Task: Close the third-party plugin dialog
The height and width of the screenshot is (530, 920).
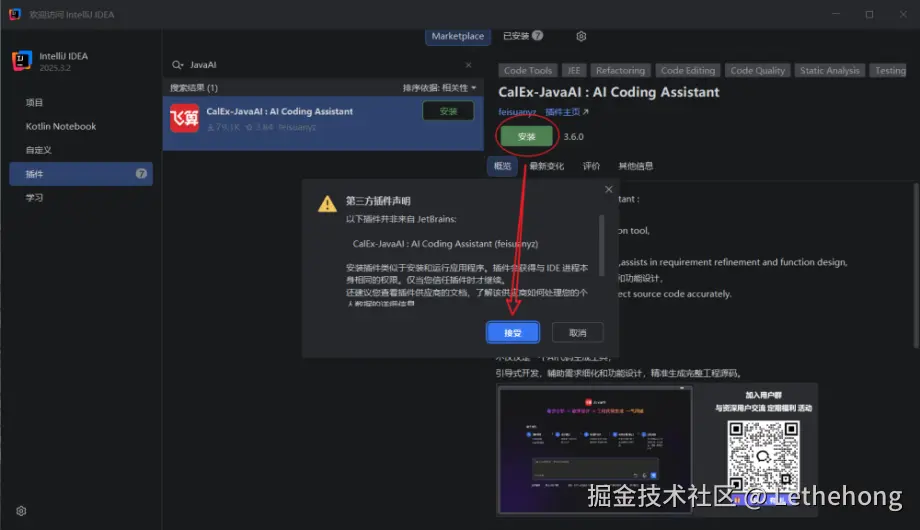Action: click(608, 189)
